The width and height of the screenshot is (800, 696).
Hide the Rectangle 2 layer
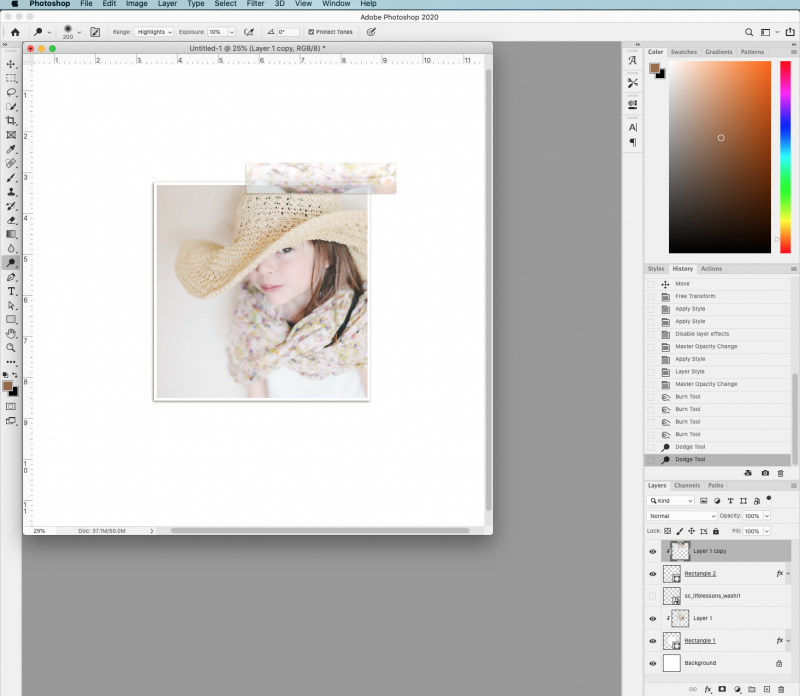point(653,574)
